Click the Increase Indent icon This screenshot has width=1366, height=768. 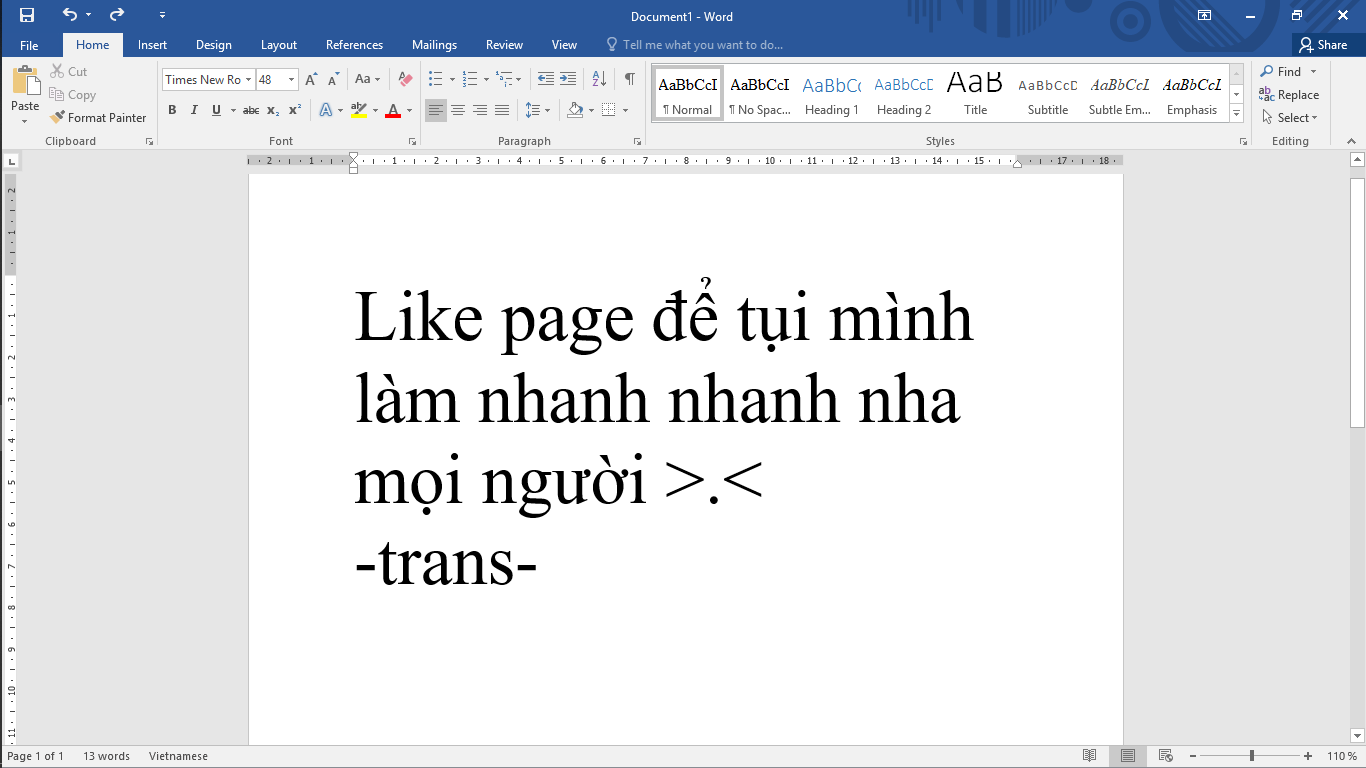(x=568, y=79)
